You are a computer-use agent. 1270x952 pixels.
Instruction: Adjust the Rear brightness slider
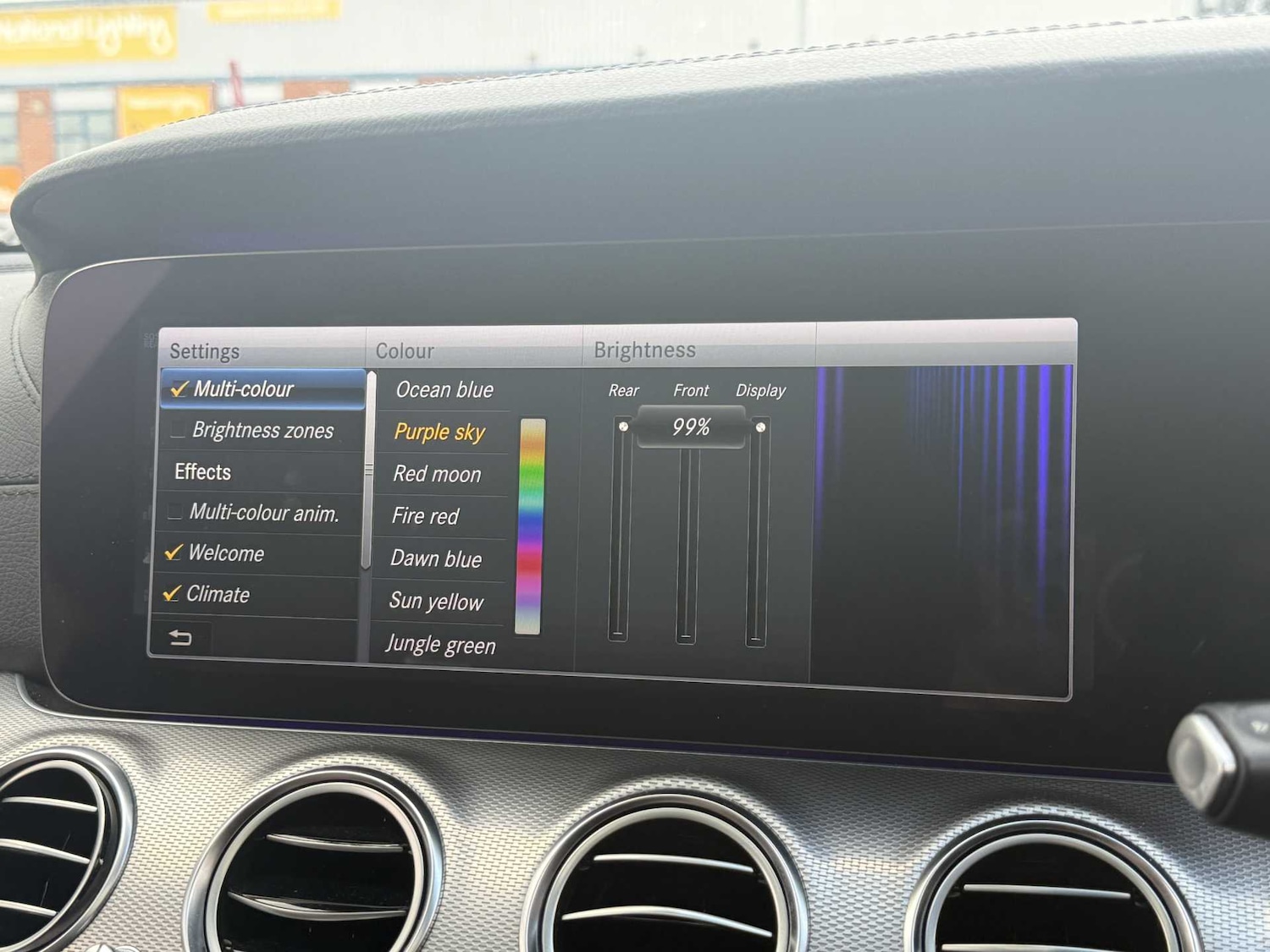621,529
